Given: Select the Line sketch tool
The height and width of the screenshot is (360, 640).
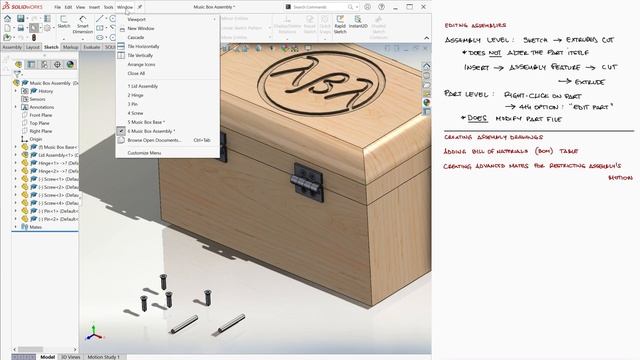Looking at the screenshot, I should [x=100, y=18].
